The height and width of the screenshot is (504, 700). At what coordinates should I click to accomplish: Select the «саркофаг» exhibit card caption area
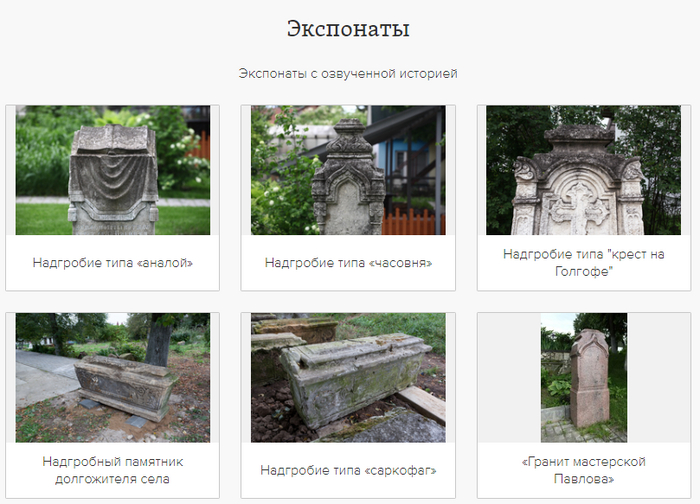(x=348, y=470)
